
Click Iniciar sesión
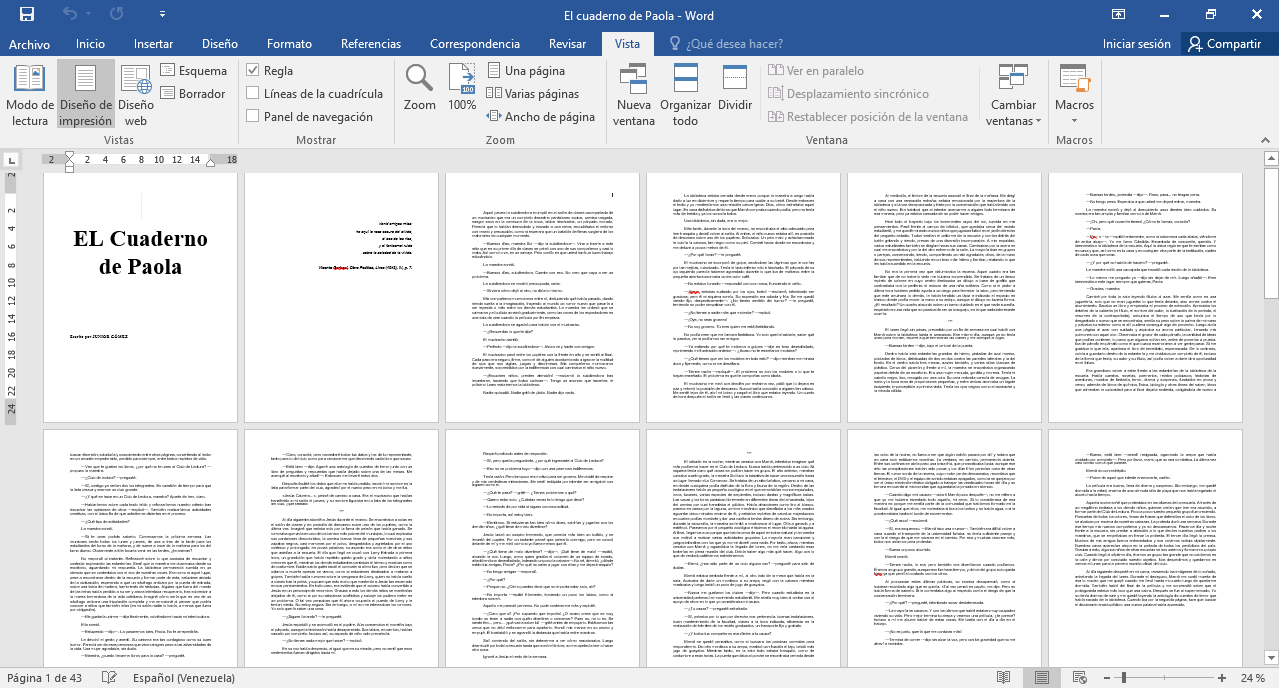(x=1136, y=44)
